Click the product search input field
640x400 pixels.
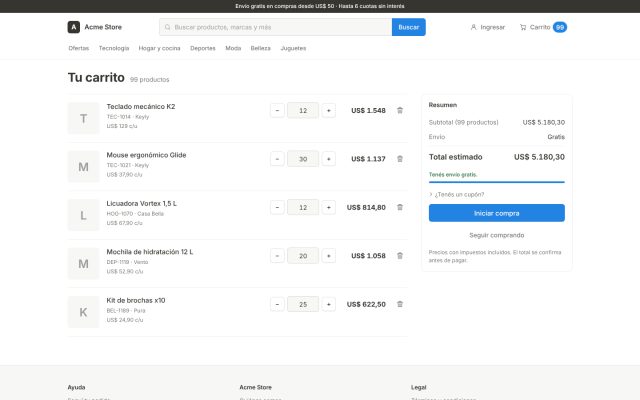(x=276, y=27)
